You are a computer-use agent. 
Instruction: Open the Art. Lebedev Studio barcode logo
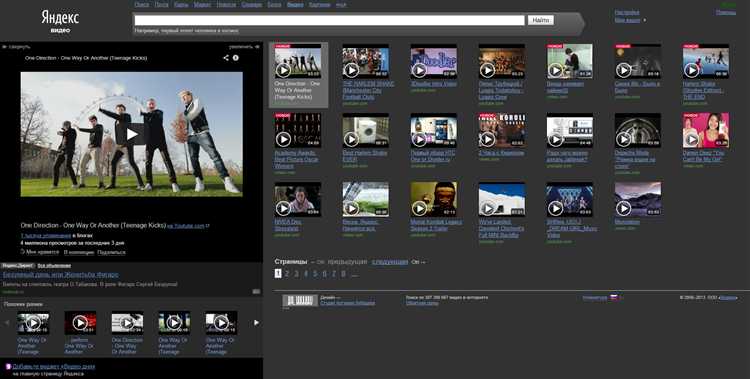[300, 301]
